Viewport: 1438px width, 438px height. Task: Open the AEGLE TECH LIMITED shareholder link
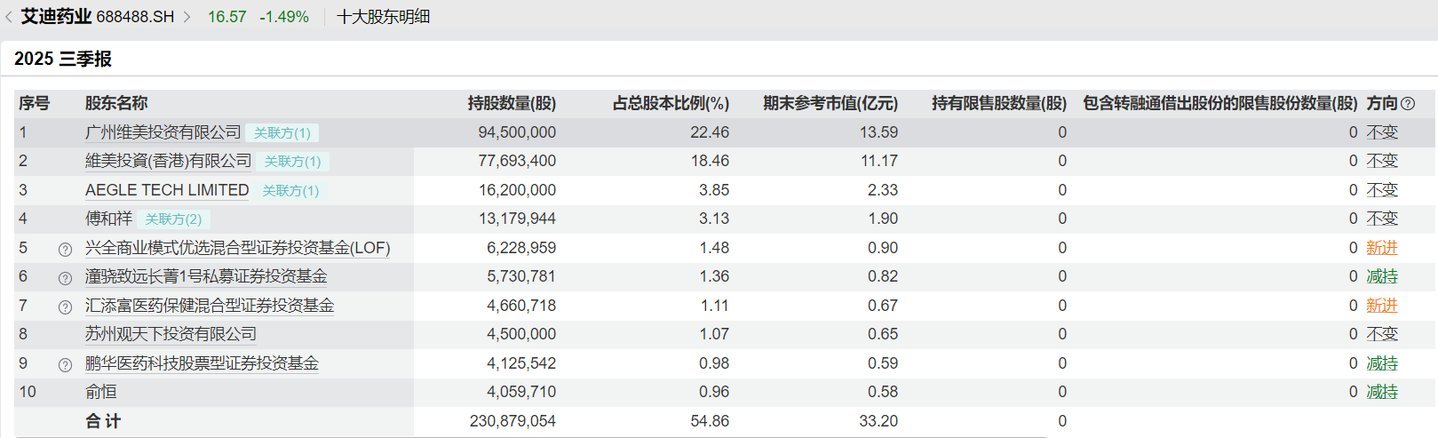[x=167, y=190]
